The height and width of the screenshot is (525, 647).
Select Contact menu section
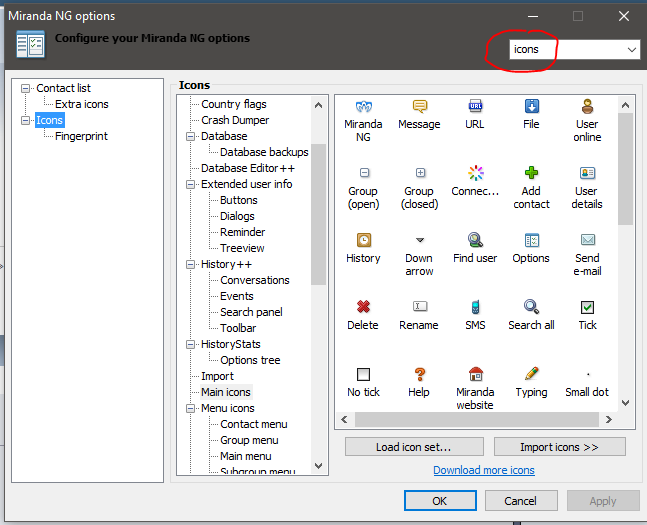click(x=253, y=424)
